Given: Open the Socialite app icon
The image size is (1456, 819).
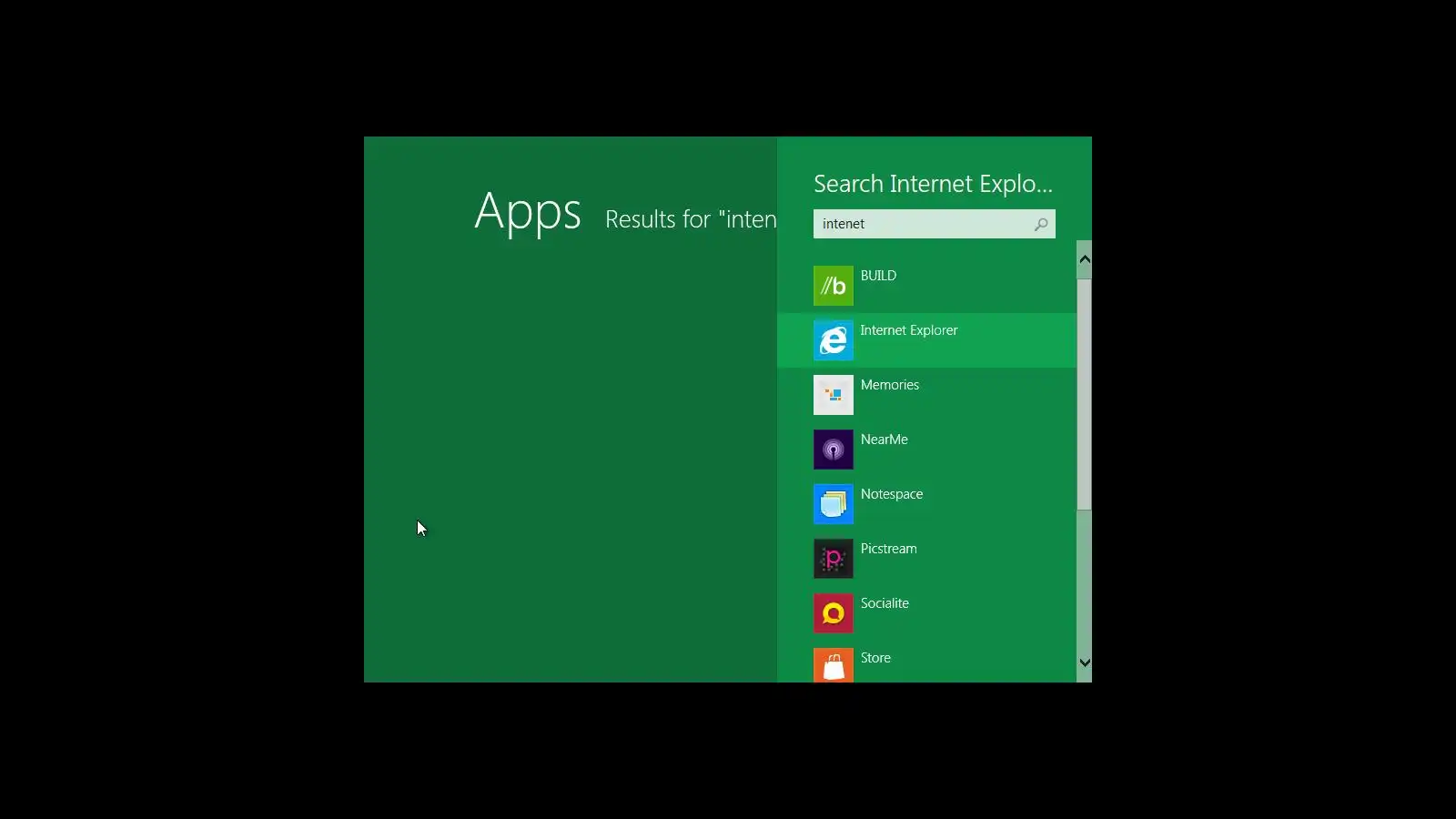Looking at the screenshot, I should [x=834, y=613].
